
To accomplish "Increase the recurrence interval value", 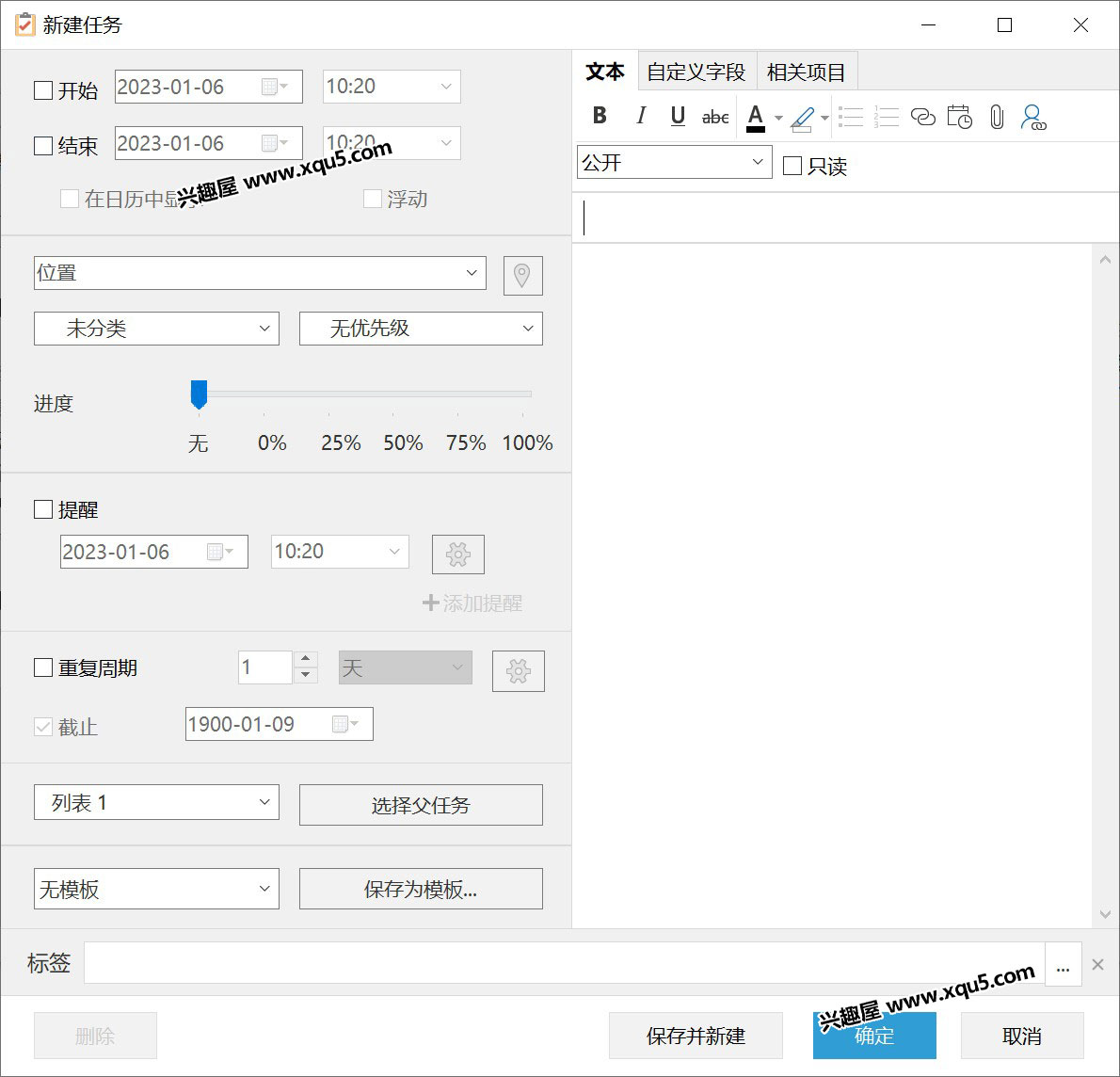I will pos(306,658).
